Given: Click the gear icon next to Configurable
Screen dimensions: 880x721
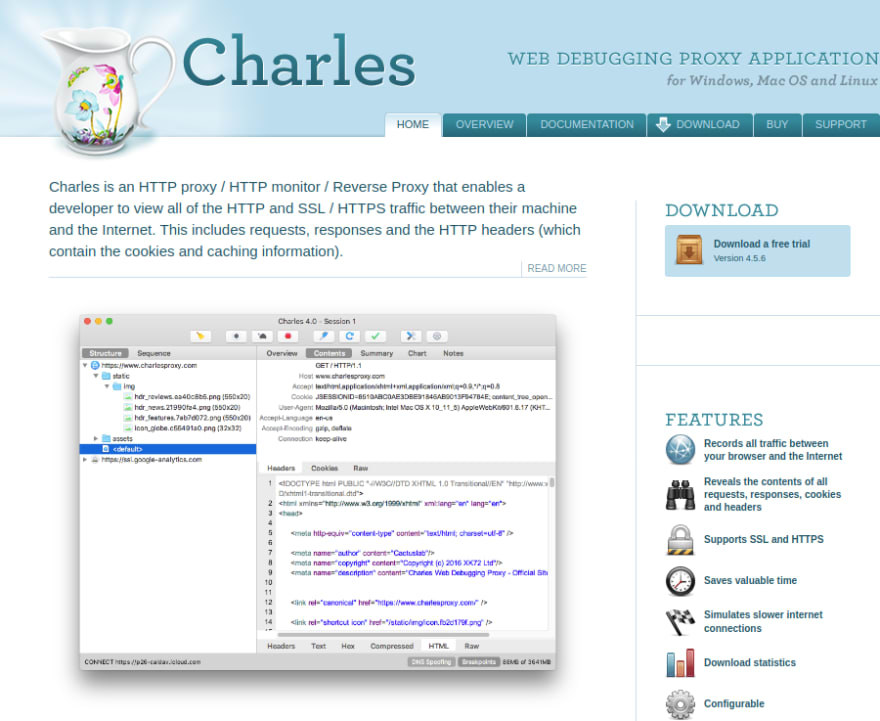Looking at the screenshot, I should tap(680, 704).
